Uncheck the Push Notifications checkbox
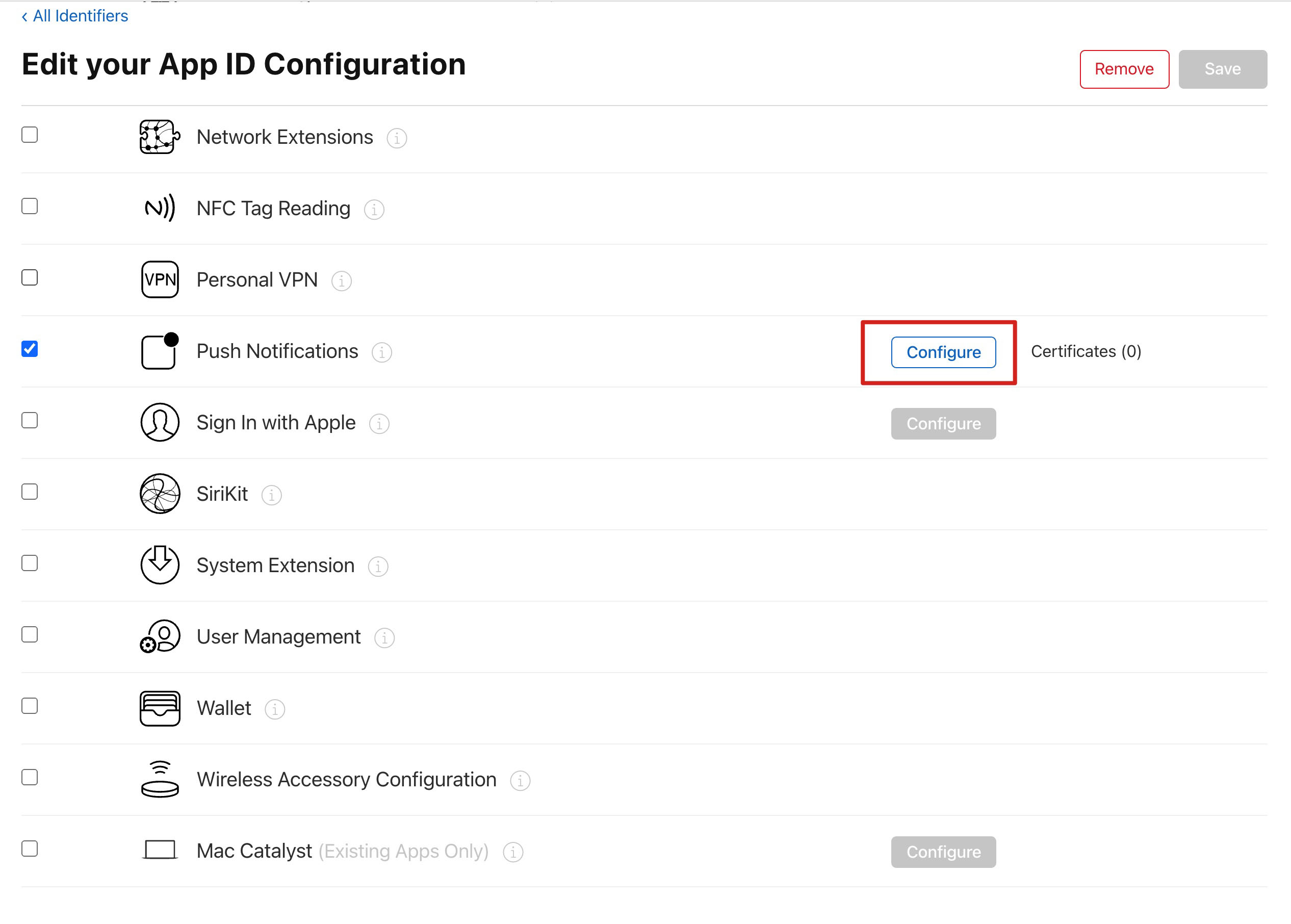 [30, 349]
